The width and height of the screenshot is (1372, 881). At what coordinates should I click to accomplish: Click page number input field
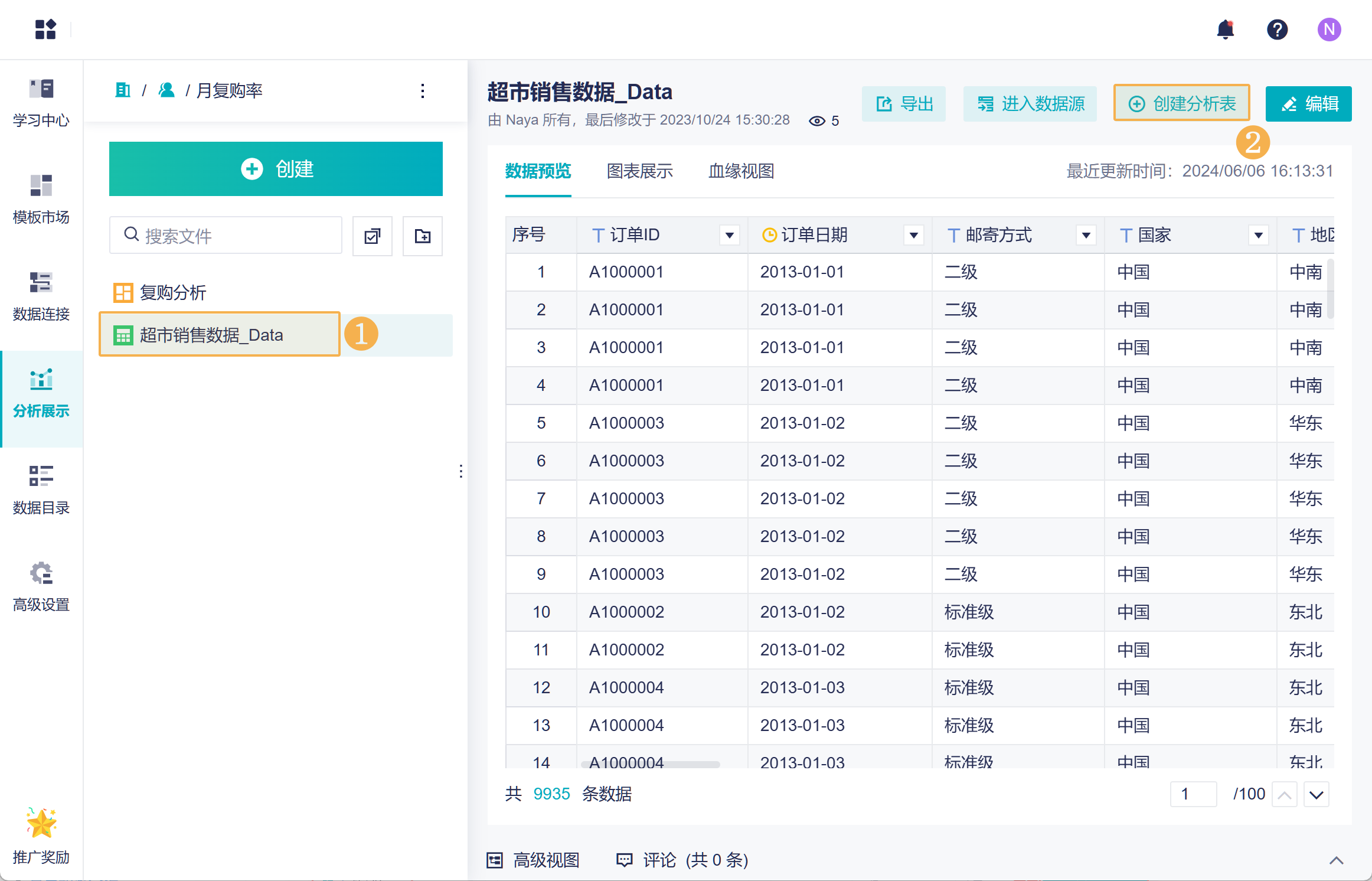pyautogui.click(x=1194, y=794)
